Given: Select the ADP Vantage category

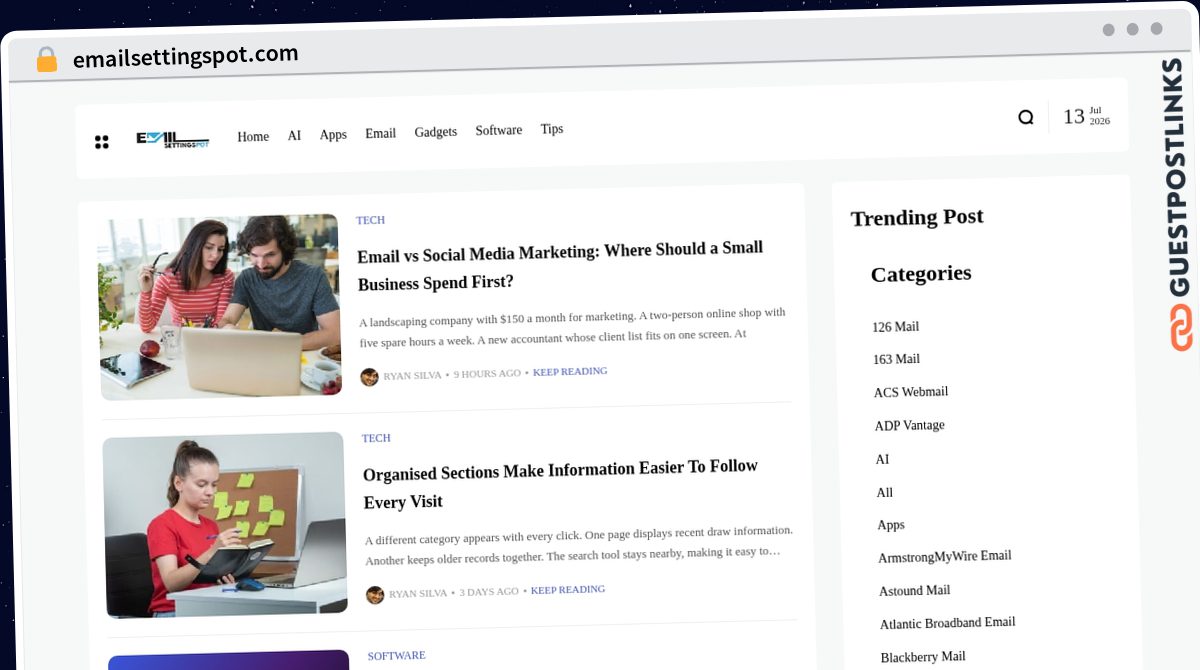Looking at the screenshot, I should click(x=910, y=425).
